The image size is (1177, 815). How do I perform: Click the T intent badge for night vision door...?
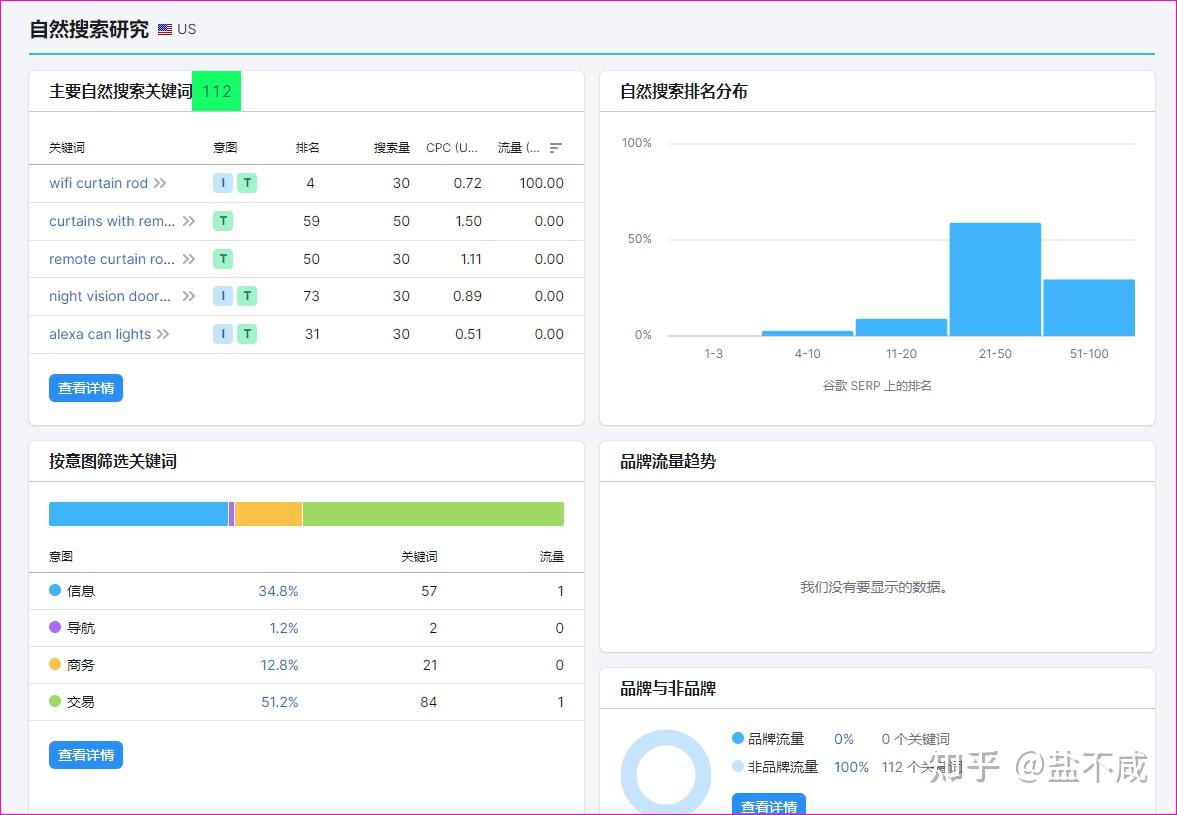coord(247,296)
